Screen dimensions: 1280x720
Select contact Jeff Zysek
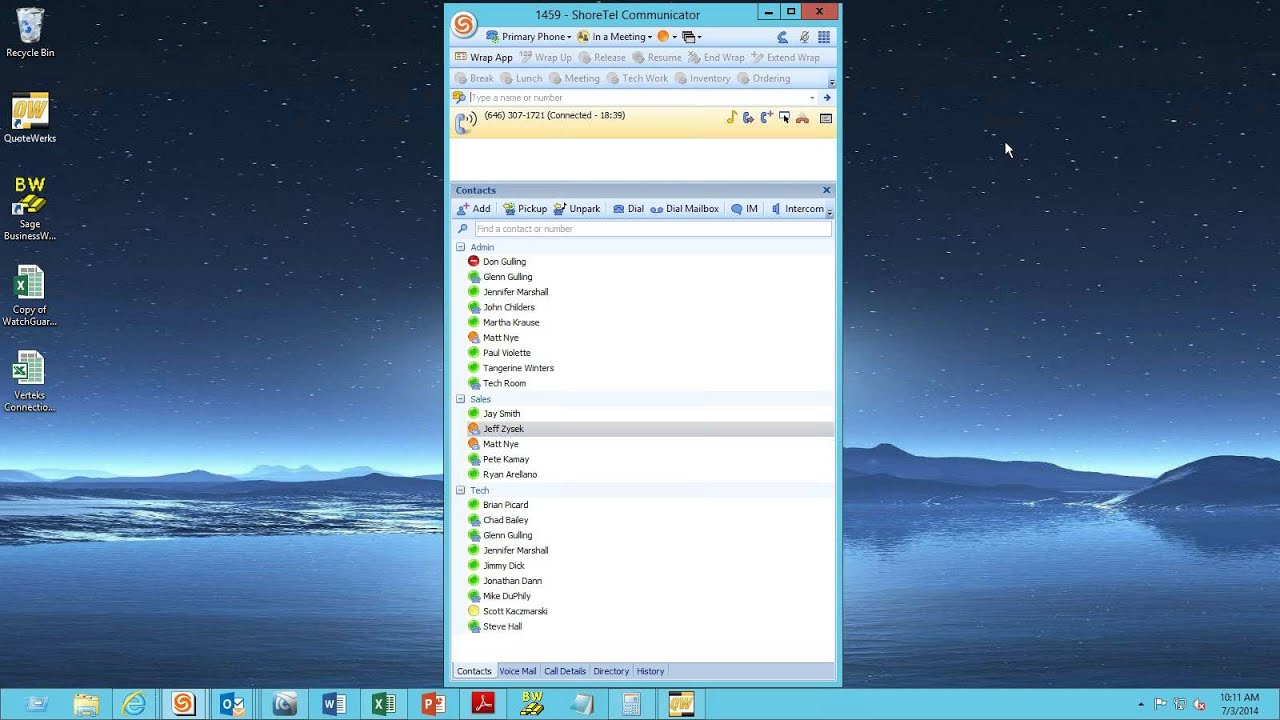point(503,429)
